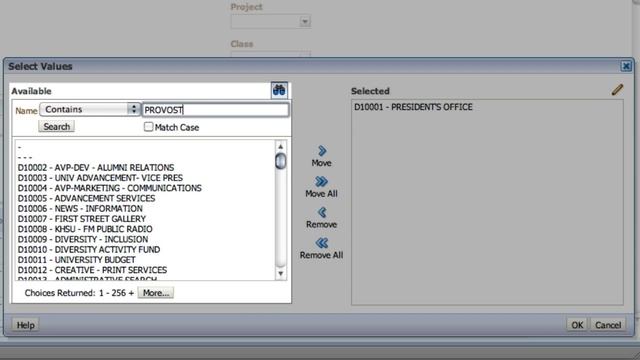Image resolution: width=640 pixels, height=360 pixels.
Task: Click the double-arrow Remove All icon
Action: point(322,243)
